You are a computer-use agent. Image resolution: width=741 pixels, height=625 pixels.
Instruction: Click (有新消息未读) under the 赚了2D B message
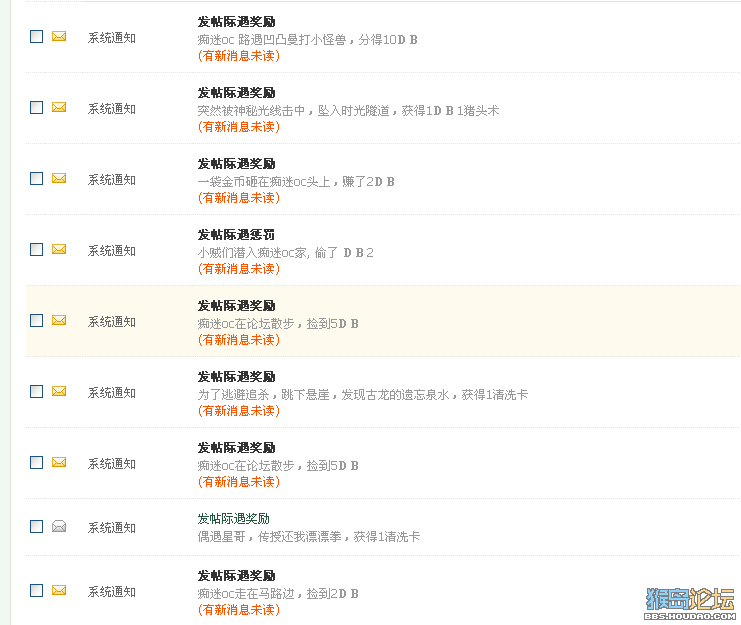(x=239, y=198)
